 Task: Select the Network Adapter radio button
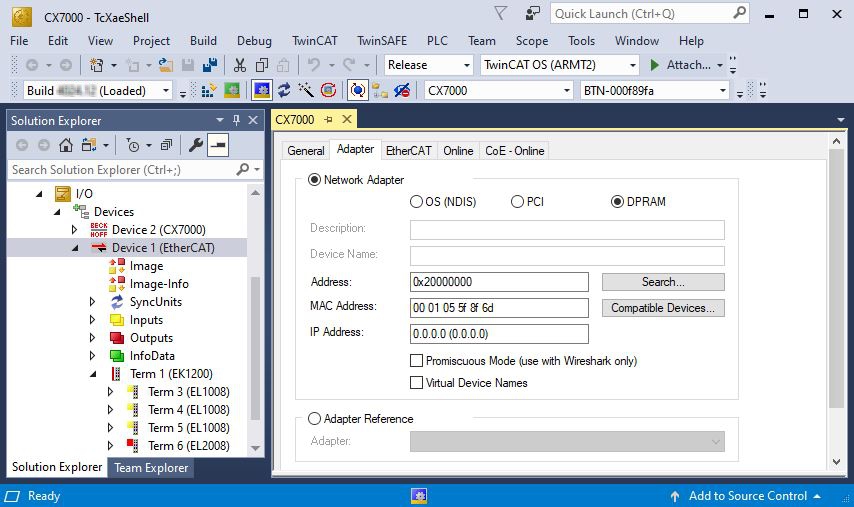314,180
